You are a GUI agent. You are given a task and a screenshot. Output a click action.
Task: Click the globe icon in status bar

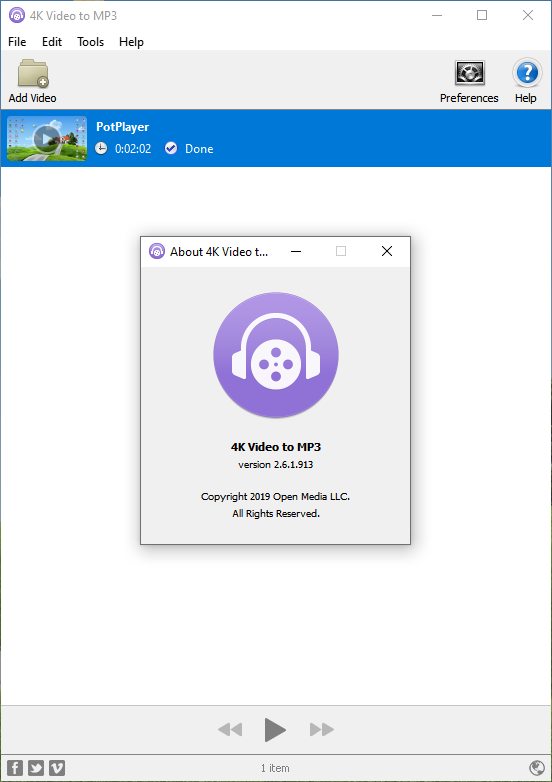coord(537,768)
